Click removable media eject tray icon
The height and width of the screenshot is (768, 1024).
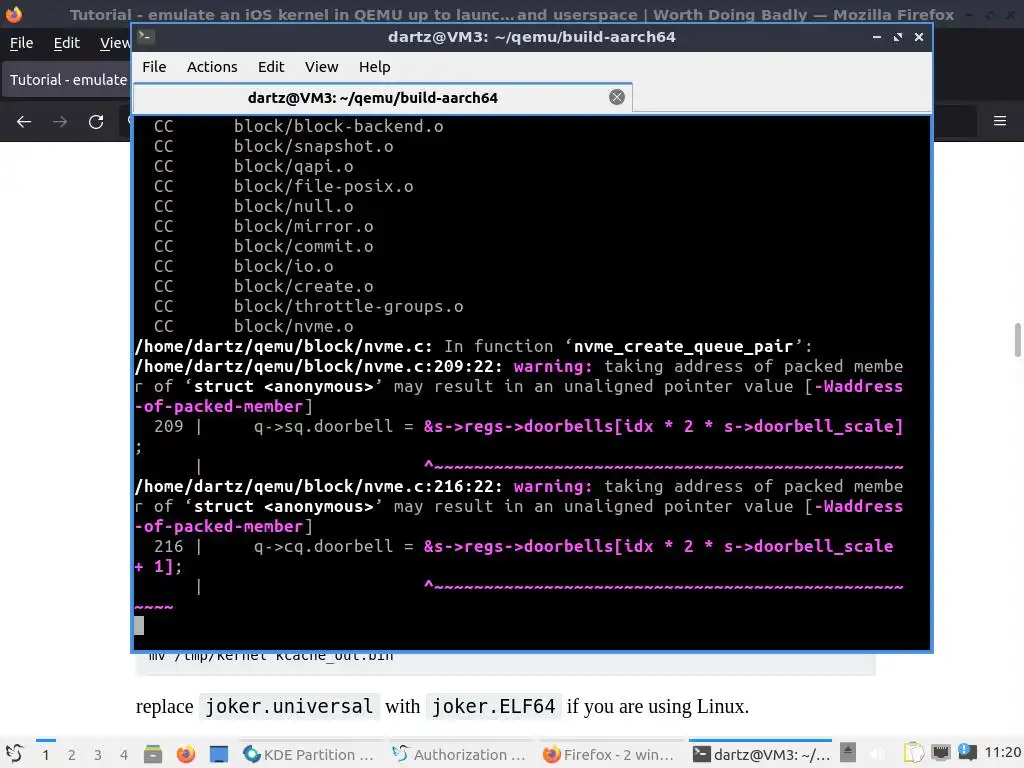tap(848, 753)
